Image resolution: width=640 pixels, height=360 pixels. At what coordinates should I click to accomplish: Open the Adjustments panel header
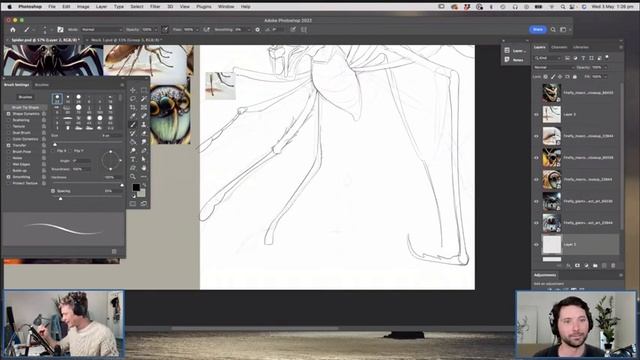tap(545, 275)
